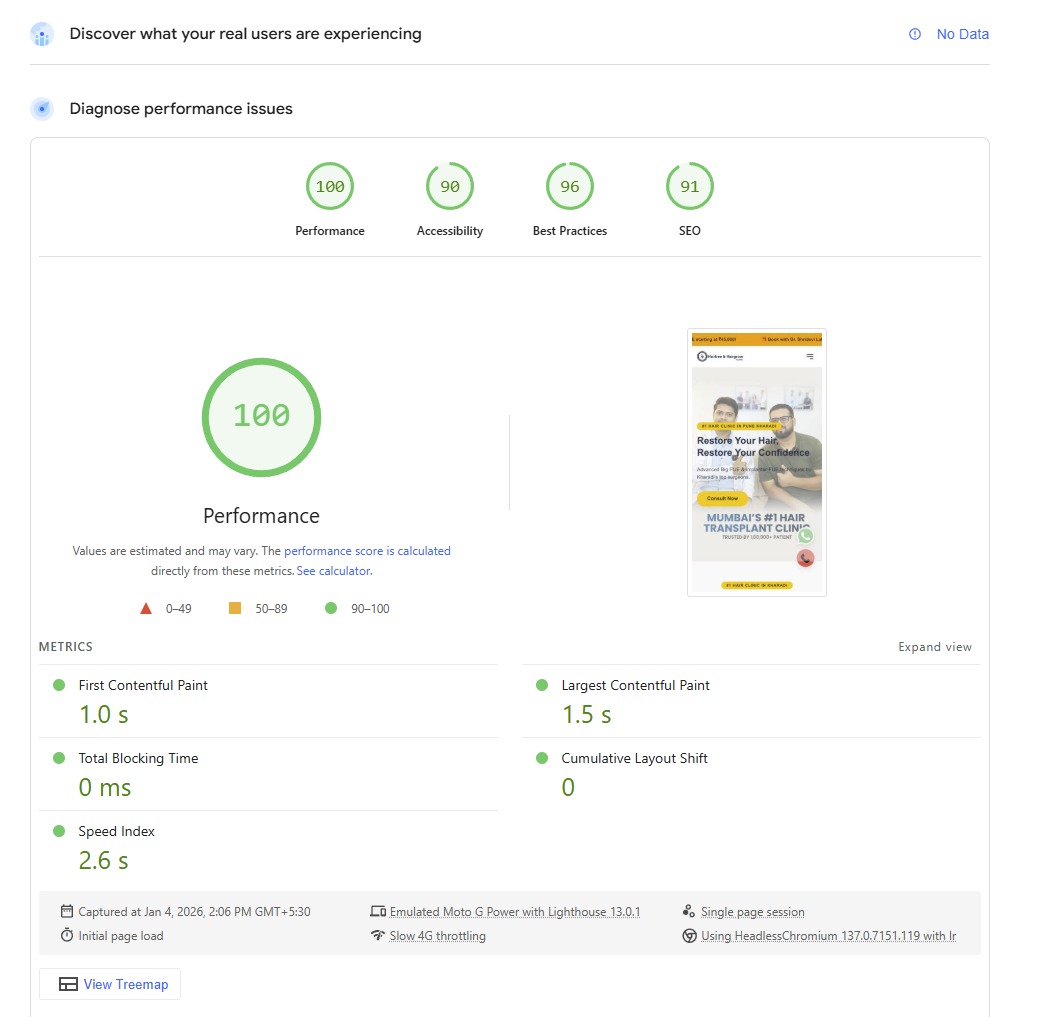Viewport: 1052px width, 1017px height.
Task: Click the stopwatch icon beside Initial page load
Action: point(67,936)
